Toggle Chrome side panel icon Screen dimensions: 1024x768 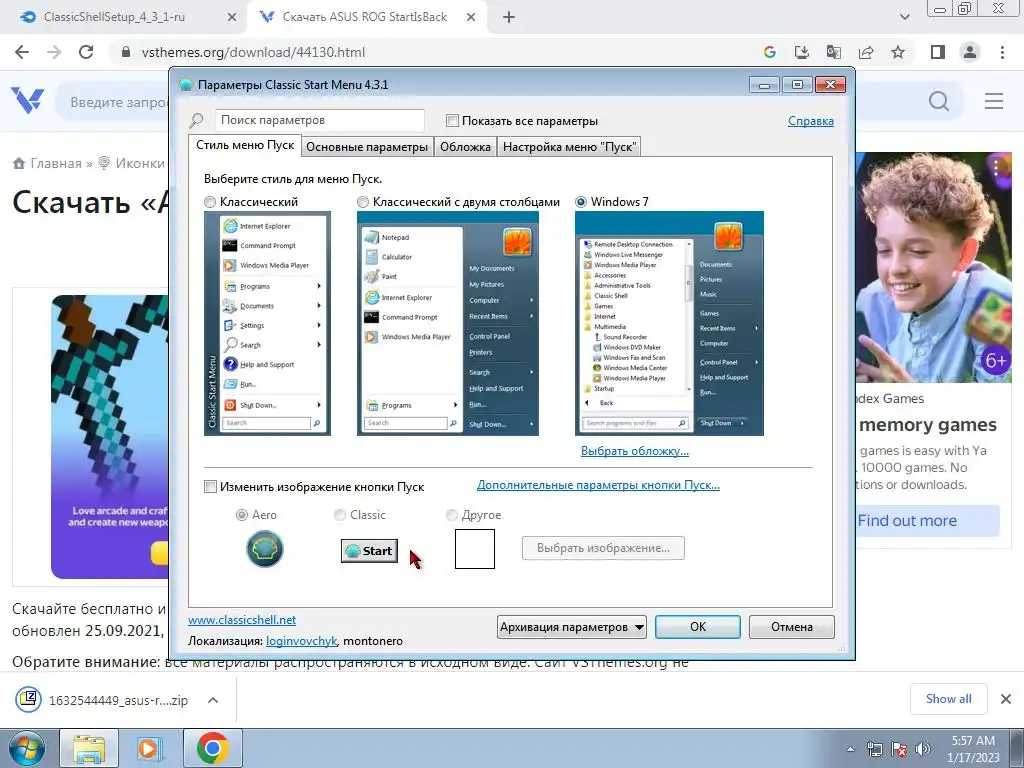[938, 52]
